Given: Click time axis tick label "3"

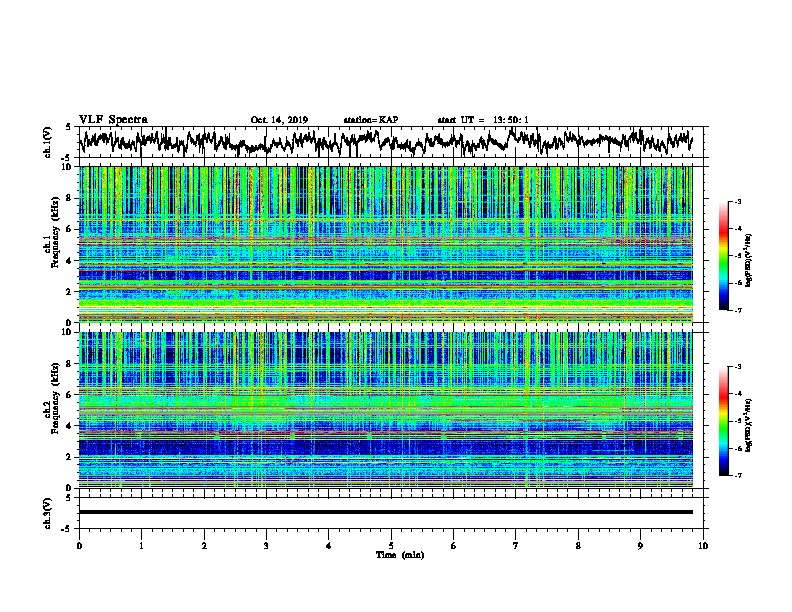Looking at the screenshot, I should (x=267, y=546).
